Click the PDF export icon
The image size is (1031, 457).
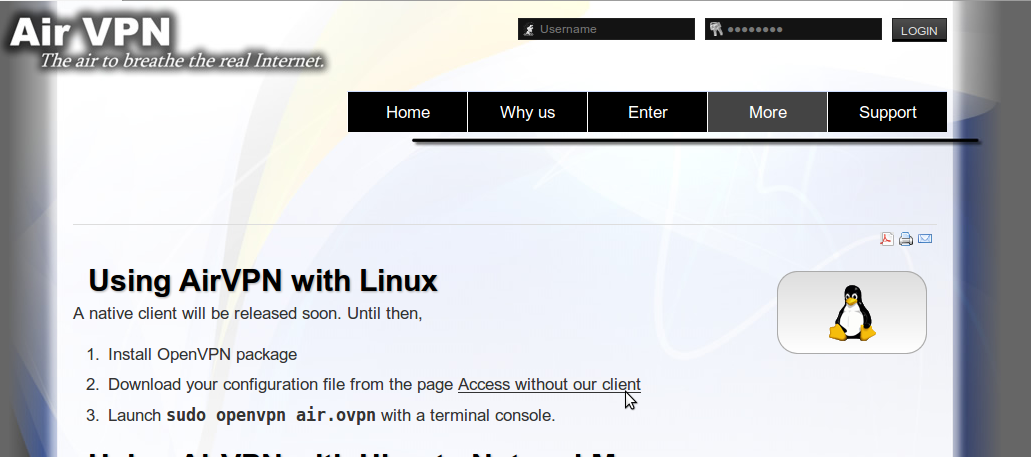tap(886, 239)
